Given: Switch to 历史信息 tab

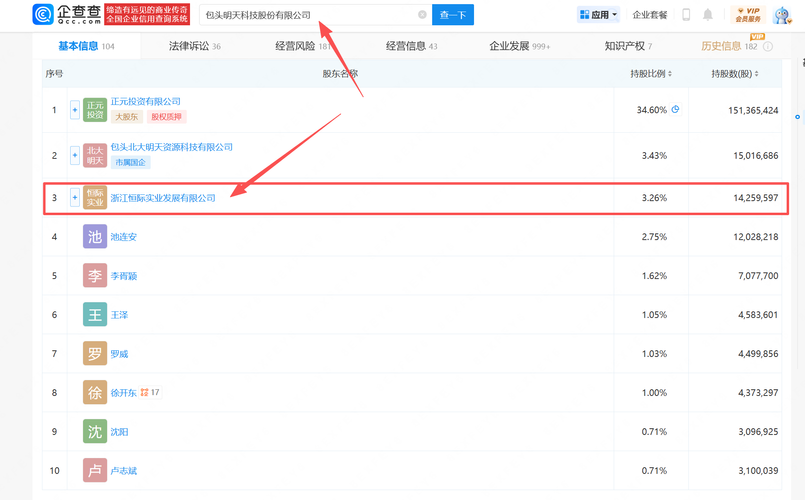Looking at the screenshot, I should pyautogui.click(x=729, y=46).
